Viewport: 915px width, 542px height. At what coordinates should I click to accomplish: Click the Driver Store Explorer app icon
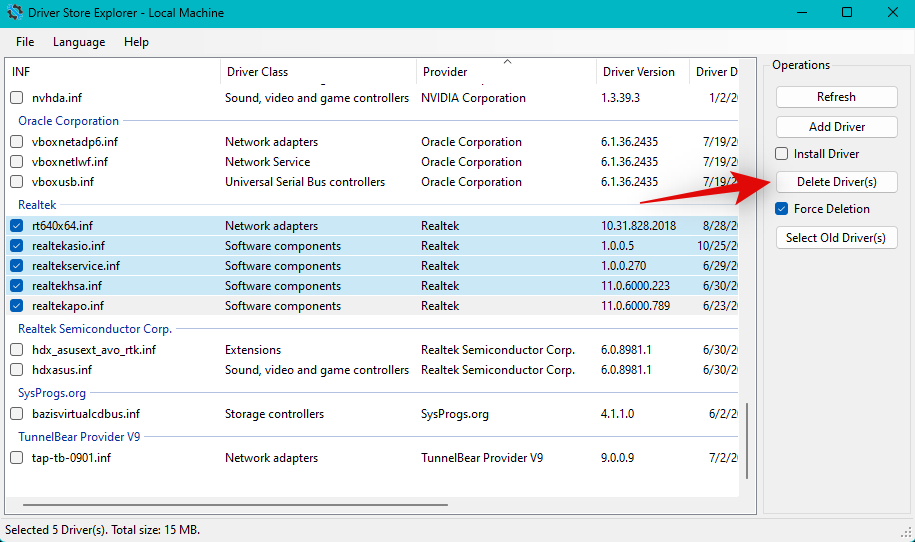pyautogui.click(x=15, y=13)
